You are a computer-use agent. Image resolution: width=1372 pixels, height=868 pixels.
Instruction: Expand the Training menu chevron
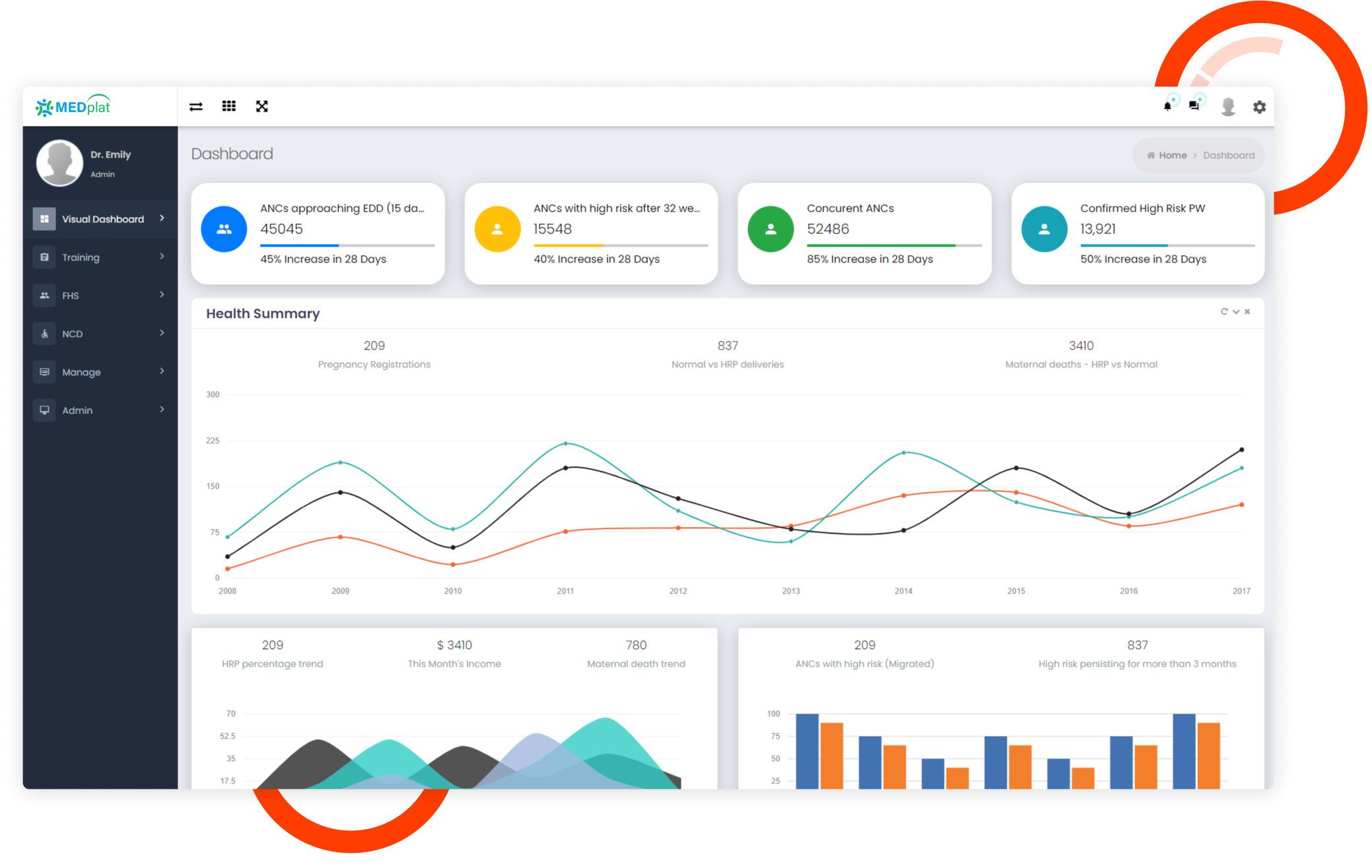(x=162, y=257)
